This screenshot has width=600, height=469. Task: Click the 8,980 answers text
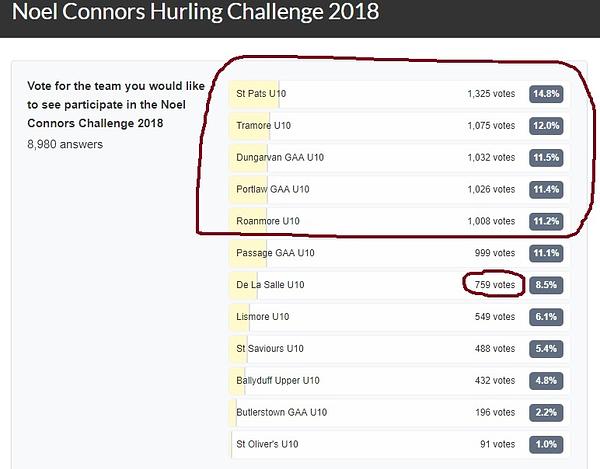[65, 144]
